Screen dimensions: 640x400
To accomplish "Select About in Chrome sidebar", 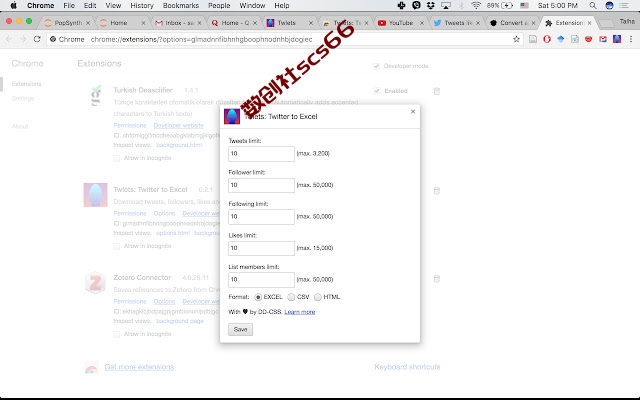I will coord(20,127).
